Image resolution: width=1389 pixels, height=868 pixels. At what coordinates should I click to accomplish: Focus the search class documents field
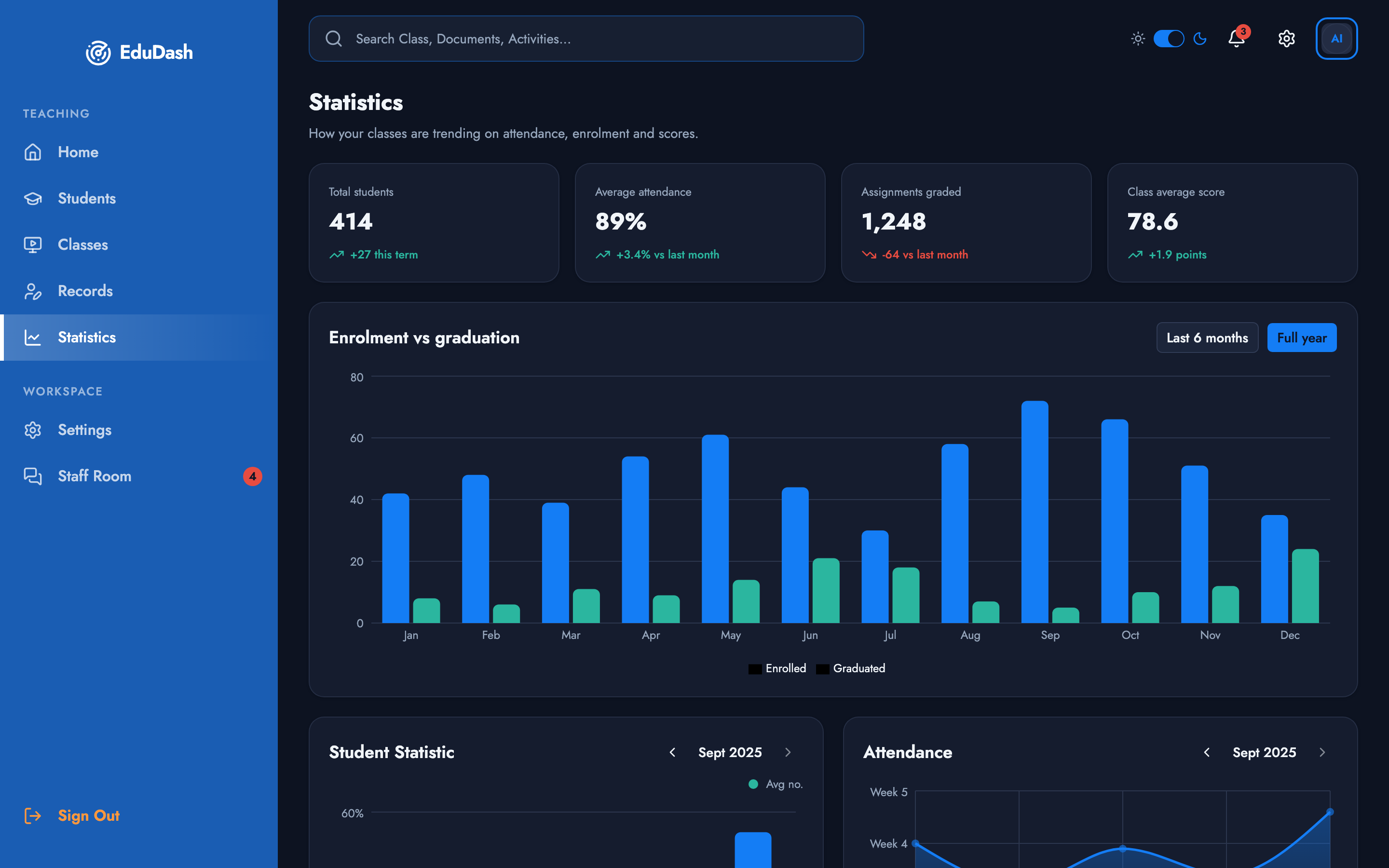point(586,39)
